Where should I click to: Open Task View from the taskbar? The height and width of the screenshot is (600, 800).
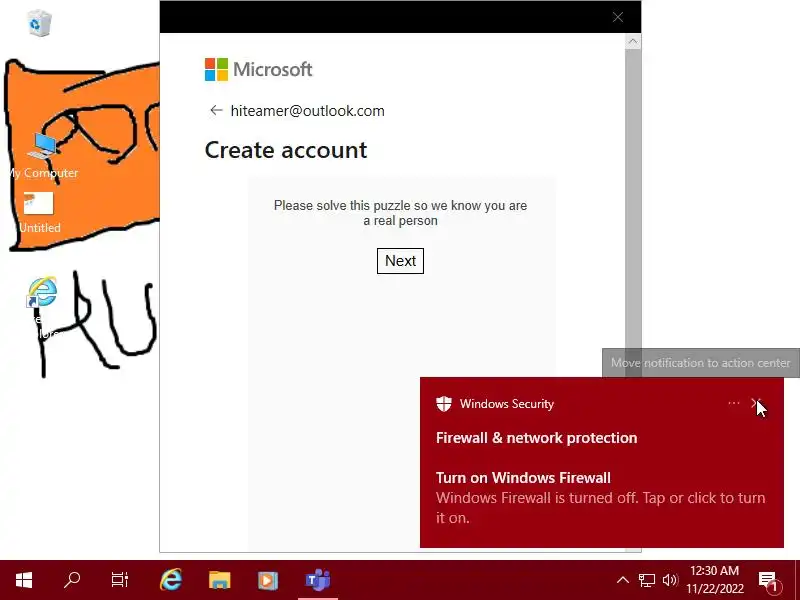point(120,580)
